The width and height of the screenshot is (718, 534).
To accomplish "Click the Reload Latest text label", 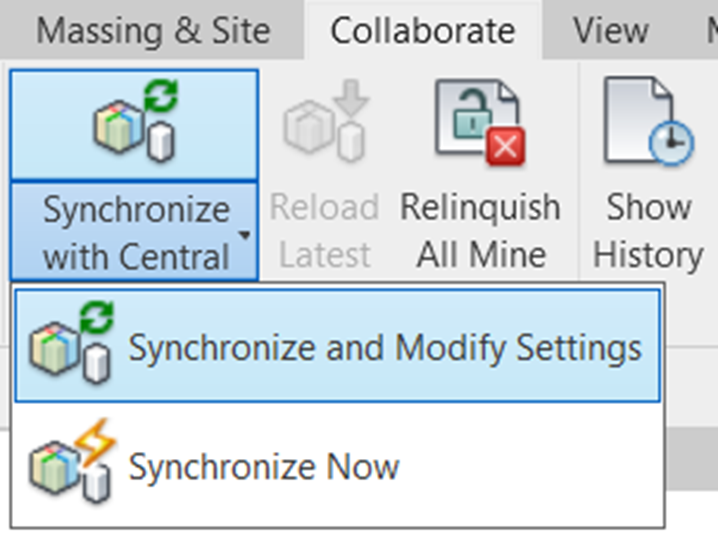I will click(x=324, y=231).
